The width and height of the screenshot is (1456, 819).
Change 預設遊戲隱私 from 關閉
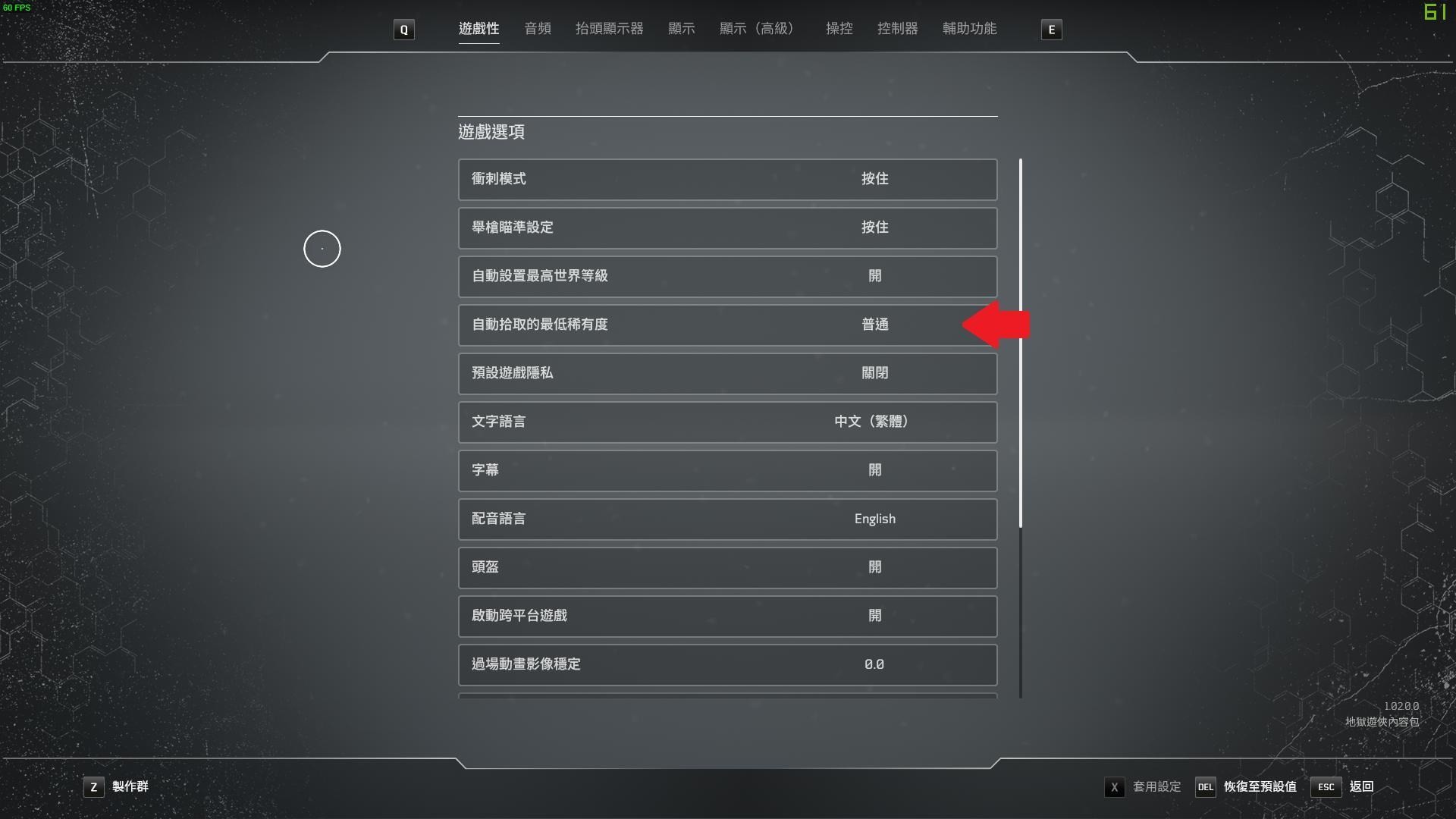[874, 372]
